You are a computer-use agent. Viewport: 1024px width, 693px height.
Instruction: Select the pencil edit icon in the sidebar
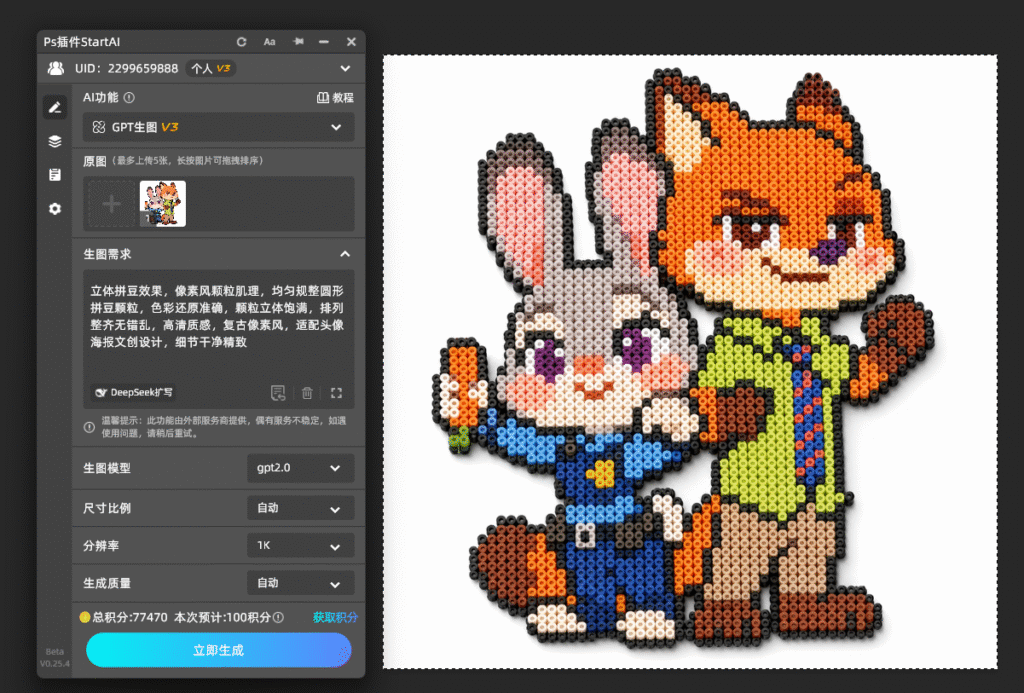tap(55, 107)
